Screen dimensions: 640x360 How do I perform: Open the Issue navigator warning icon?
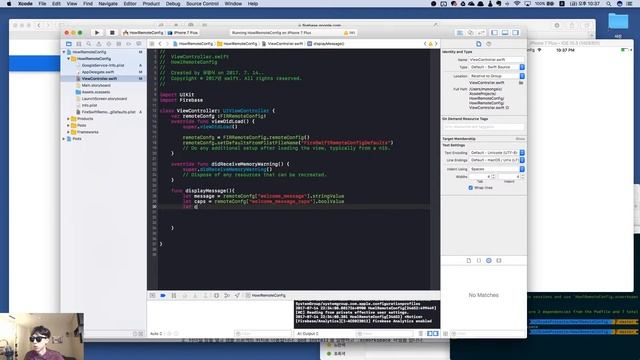pyautogui.click(x=99, y=44)
